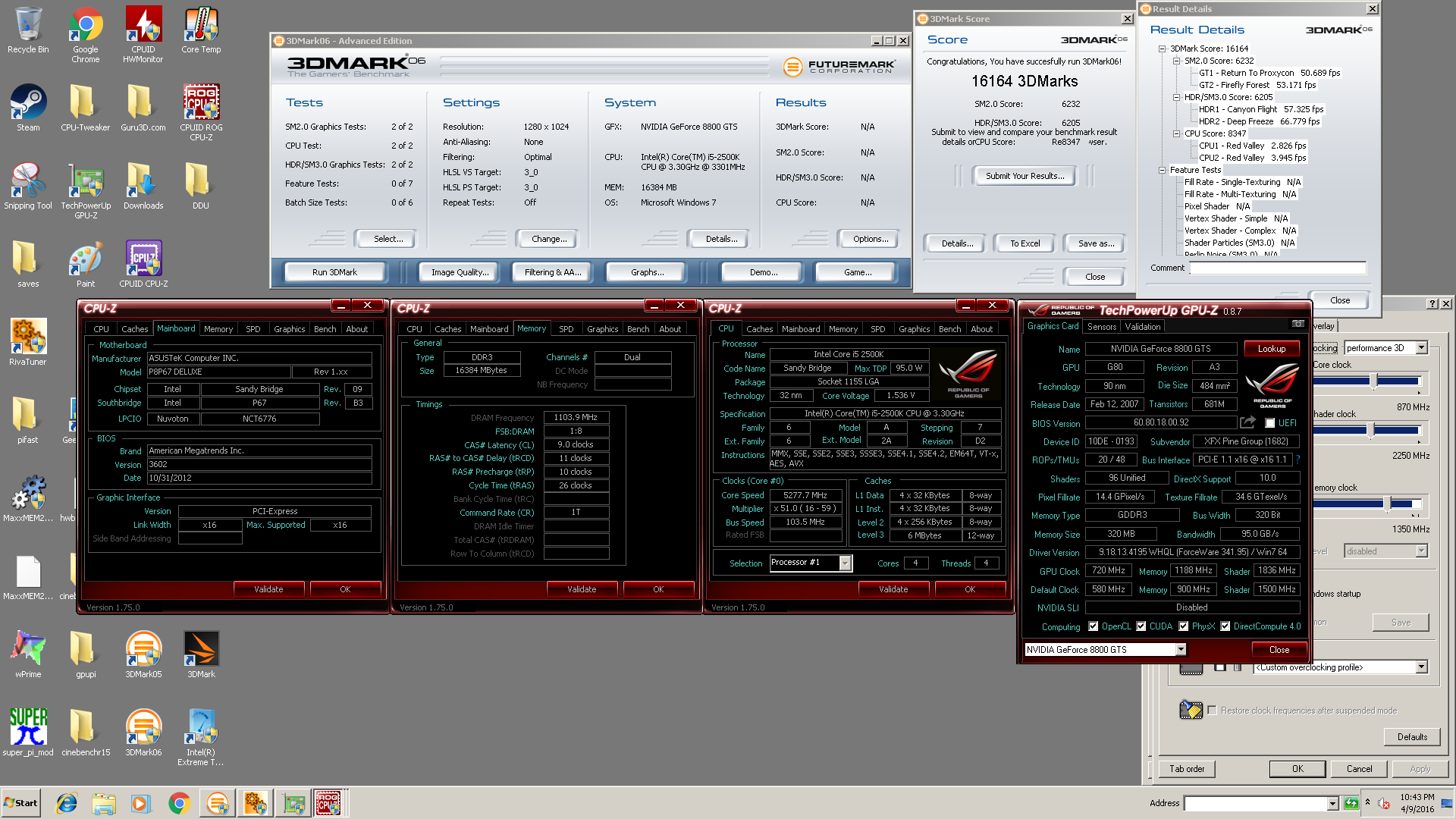Click the Bus Interface question mark in GPU-Z

1298,460
